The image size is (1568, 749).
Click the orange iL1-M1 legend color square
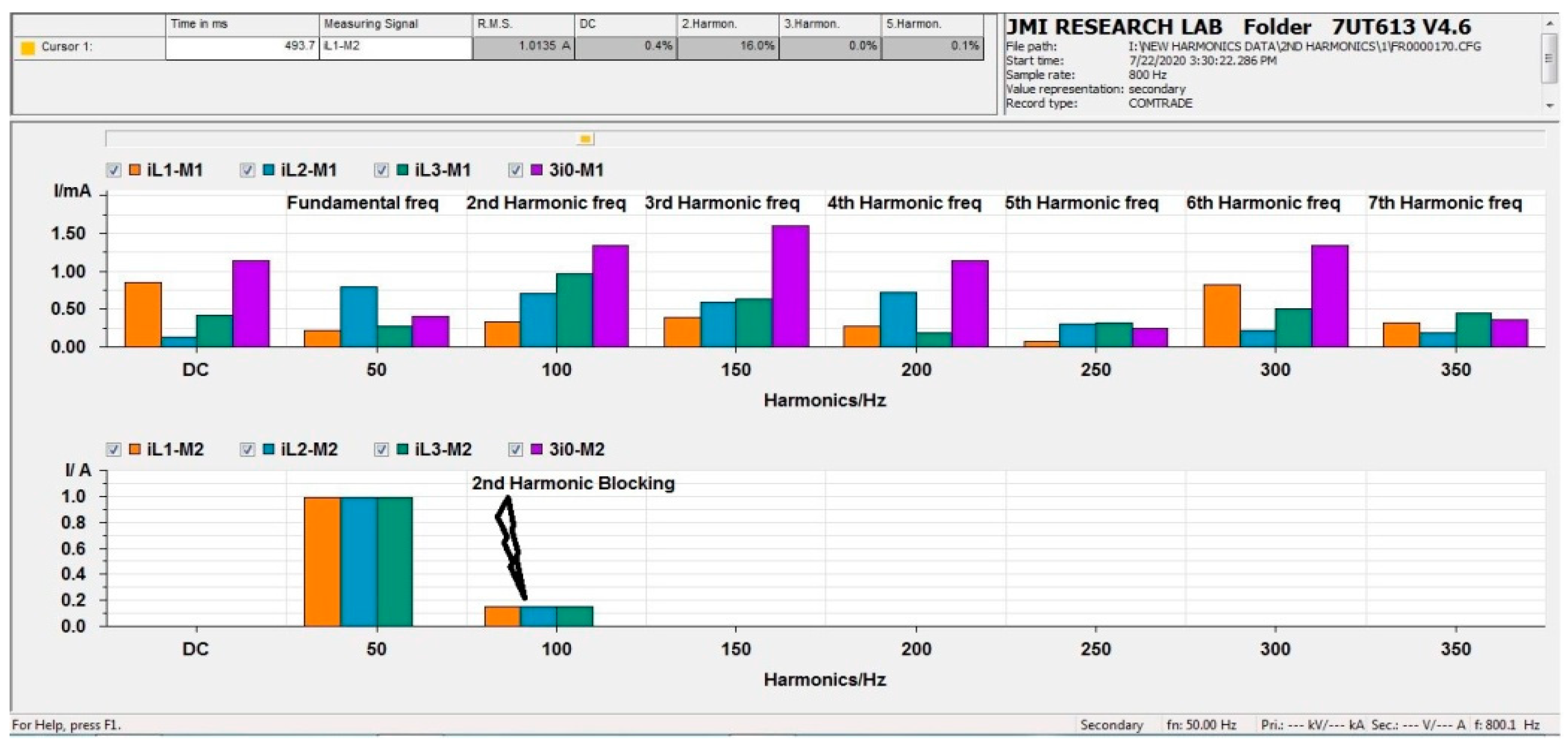pos(135,170)
